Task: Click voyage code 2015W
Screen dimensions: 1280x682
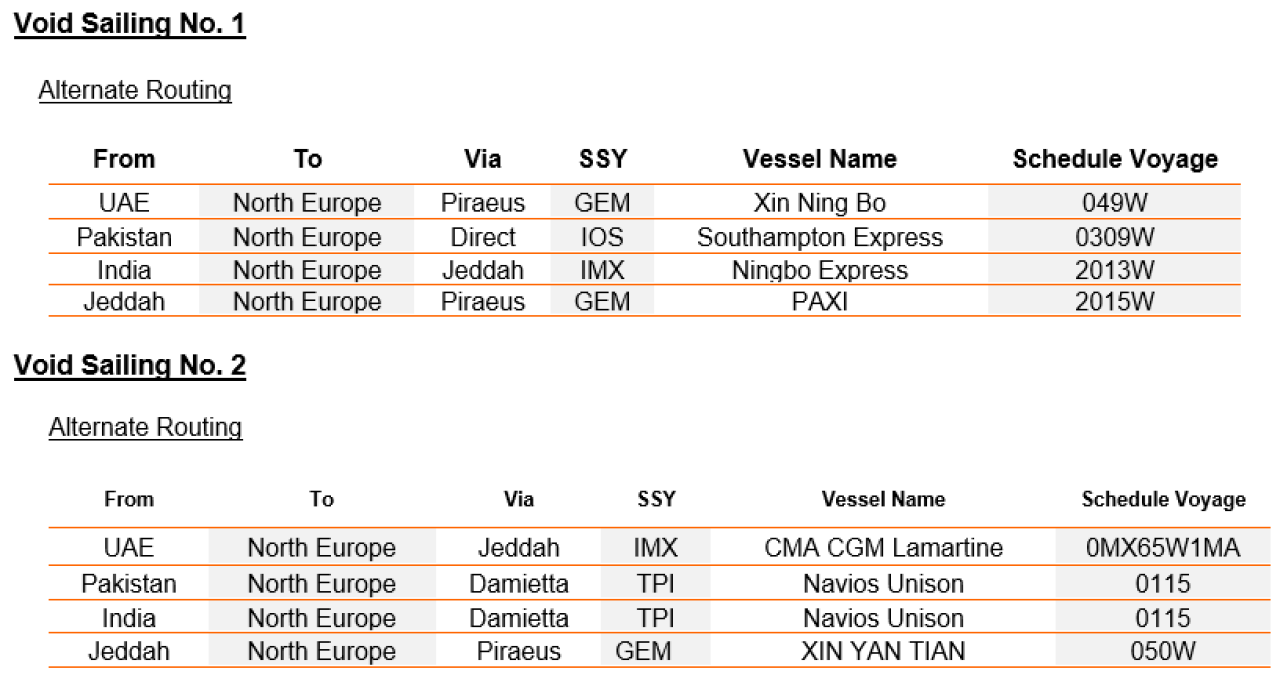Action: [1115, 301]
